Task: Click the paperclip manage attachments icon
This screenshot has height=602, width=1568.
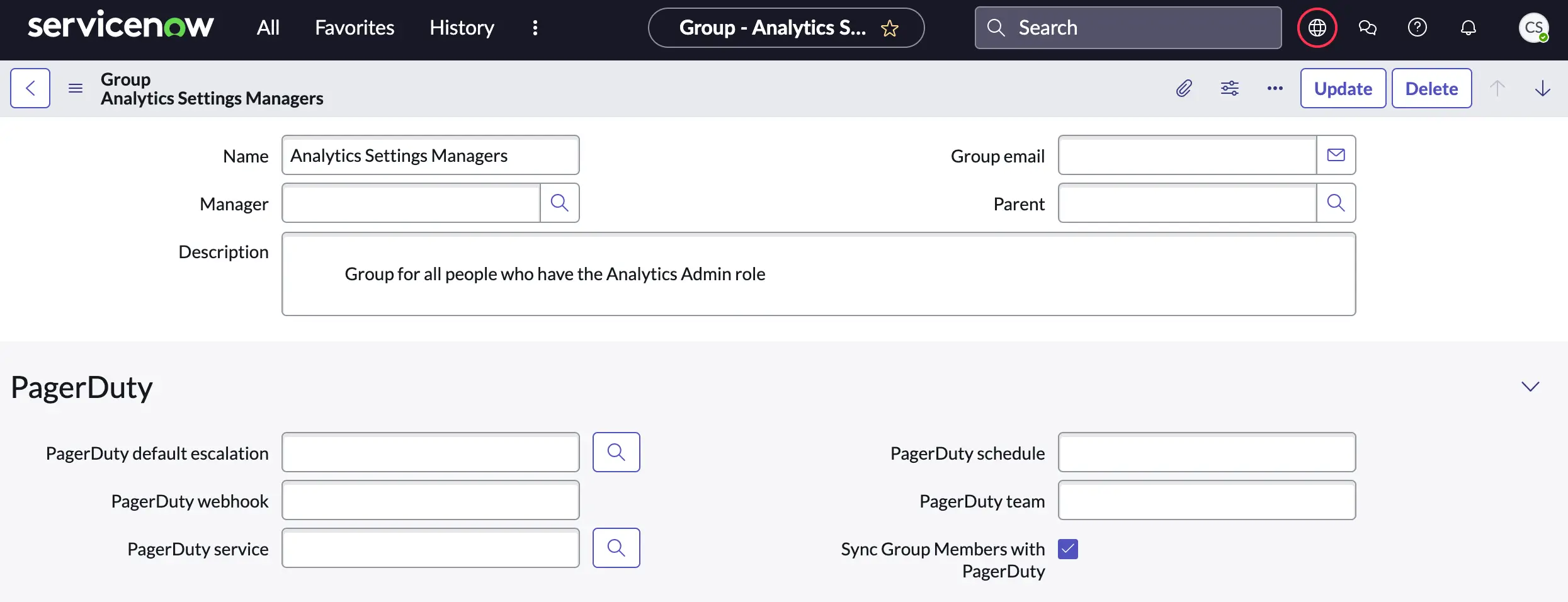Action: [1184, 88]
